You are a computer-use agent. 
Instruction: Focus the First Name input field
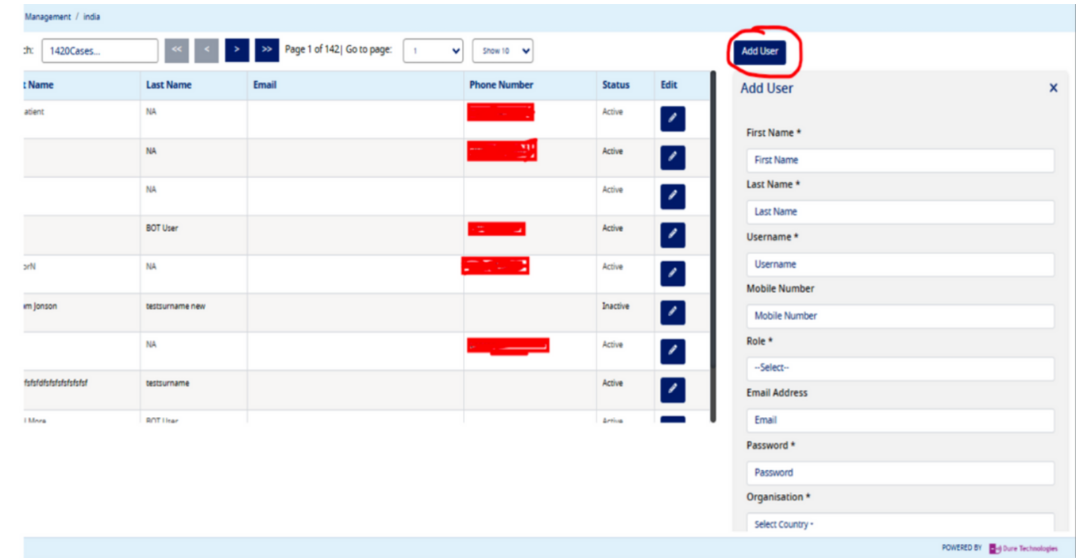(x=899, y=160)
